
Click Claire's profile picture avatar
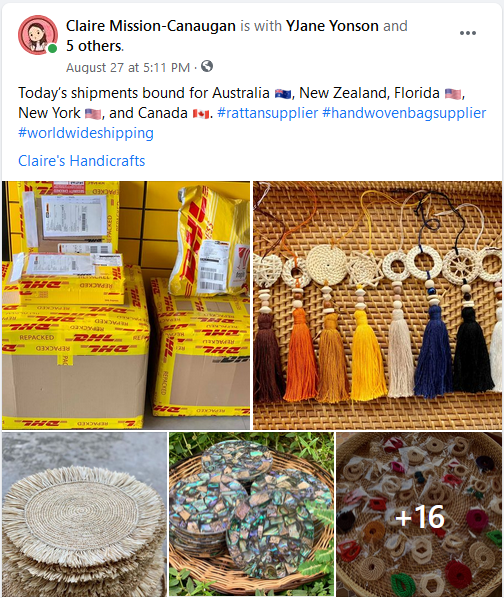(37, 35)
